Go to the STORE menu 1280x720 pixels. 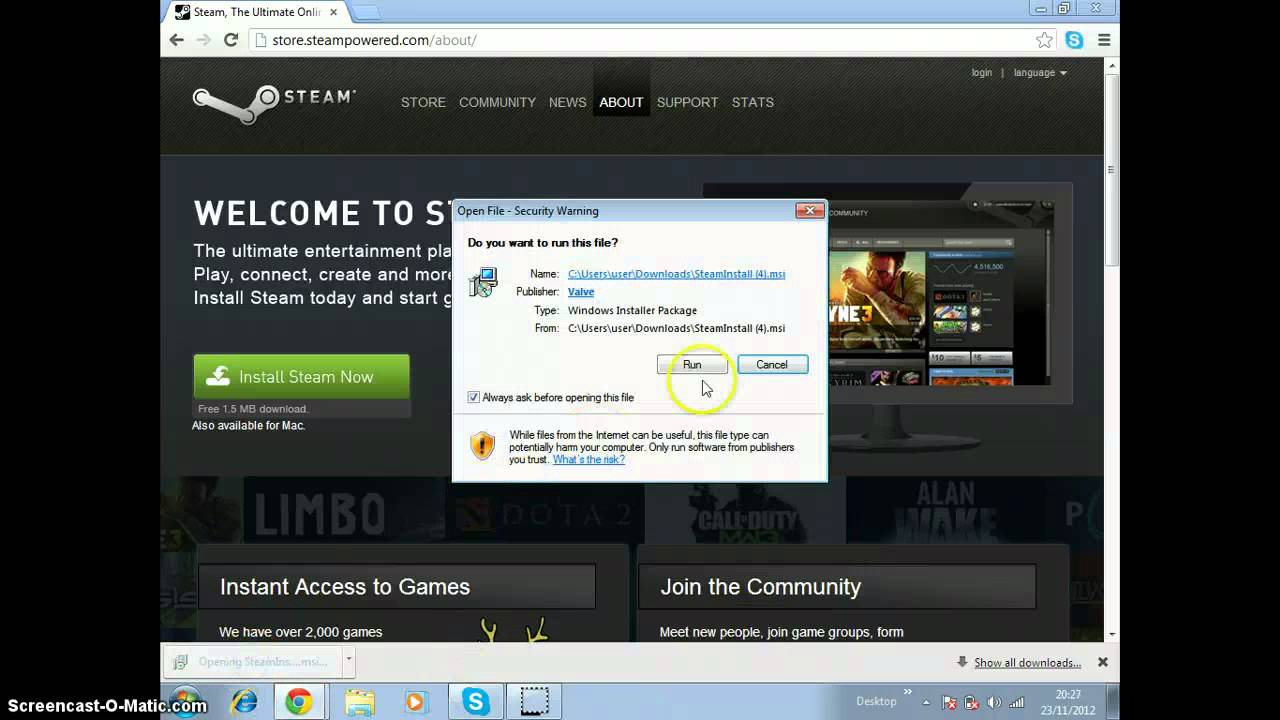[x=423, y=102]
